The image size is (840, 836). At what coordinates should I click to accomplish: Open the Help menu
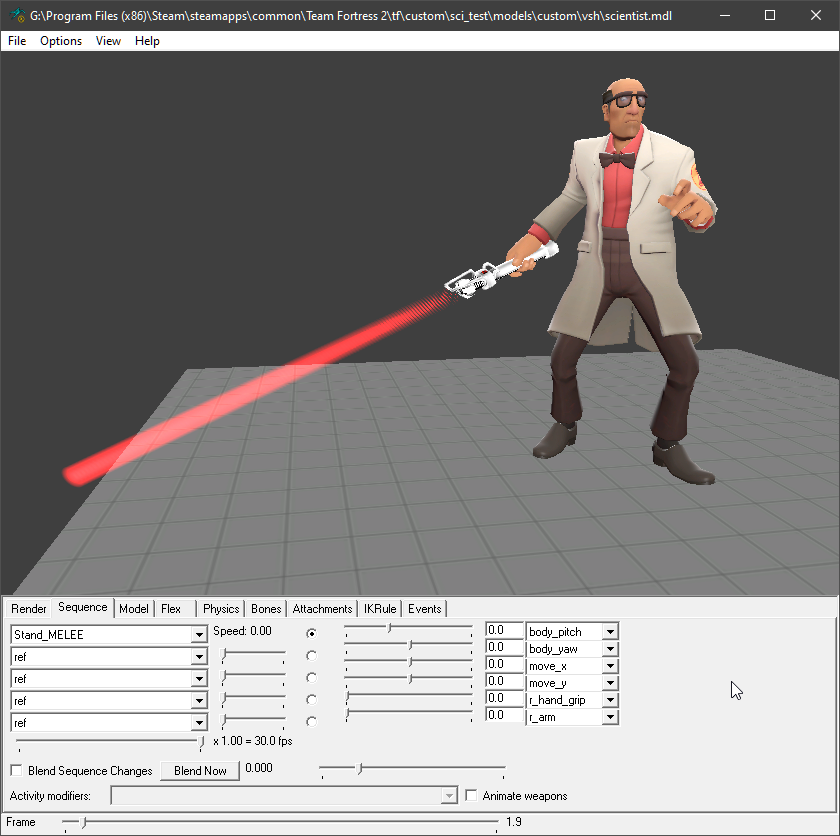147,41
